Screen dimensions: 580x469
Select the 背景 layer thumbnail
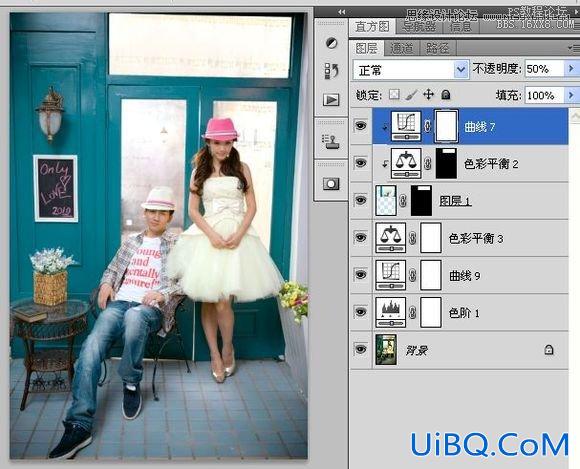(386, 350)
